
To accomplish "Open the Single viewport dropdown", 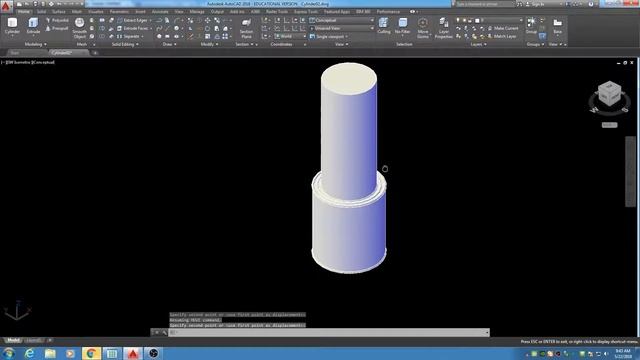I will click(x=329, y=36).
